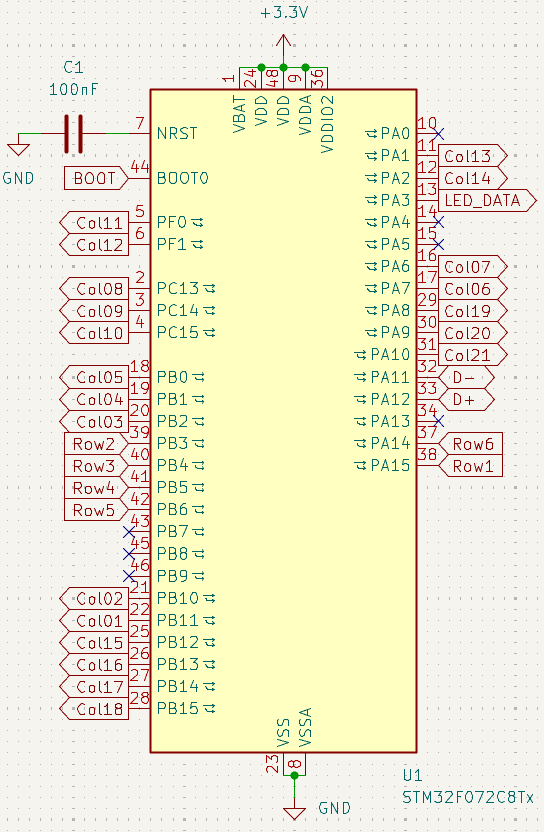Select the Col06 label on PA7
Screen dimensions: 544x832
coord(473,289)
